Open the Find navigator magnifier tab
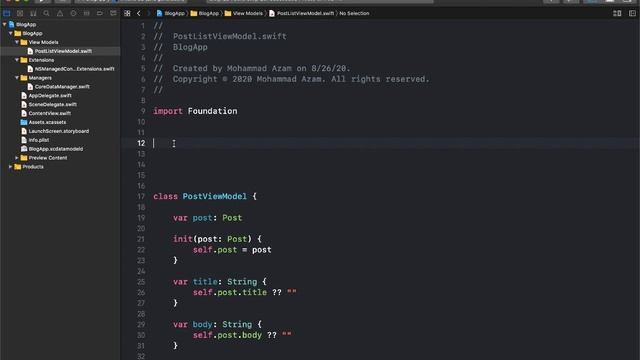640x360 pixels. click(x=47, y=13)
